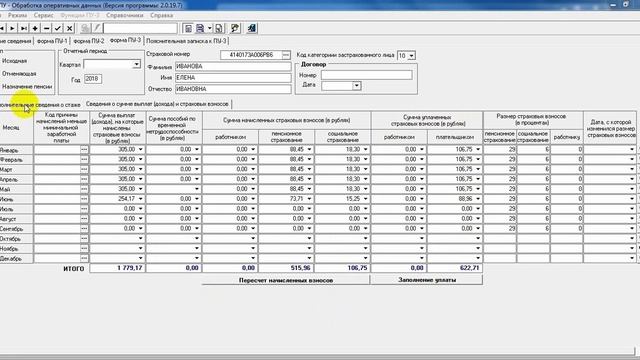Click the Год field showing 2018

point(93,79)
